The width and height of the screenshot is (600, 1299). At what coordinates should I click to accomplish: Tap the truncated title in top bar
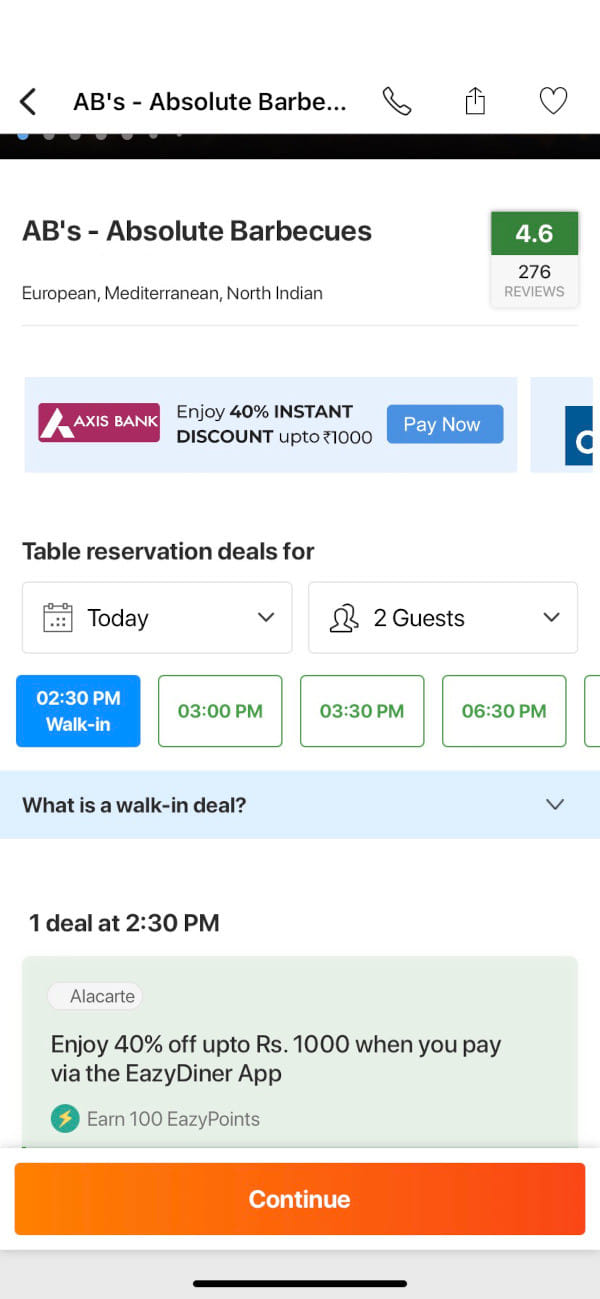tap(210, 101)
